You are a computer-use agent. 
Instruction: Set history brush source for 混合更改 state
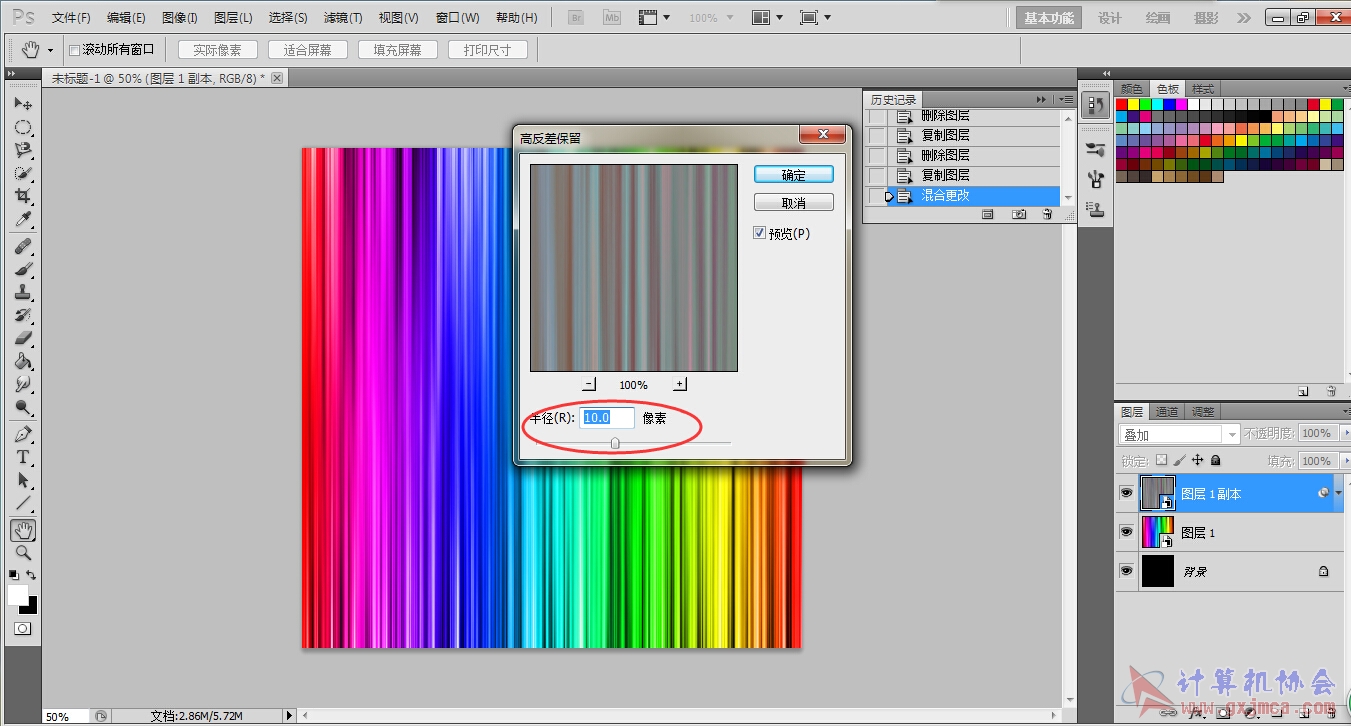(x=876, y=196)
